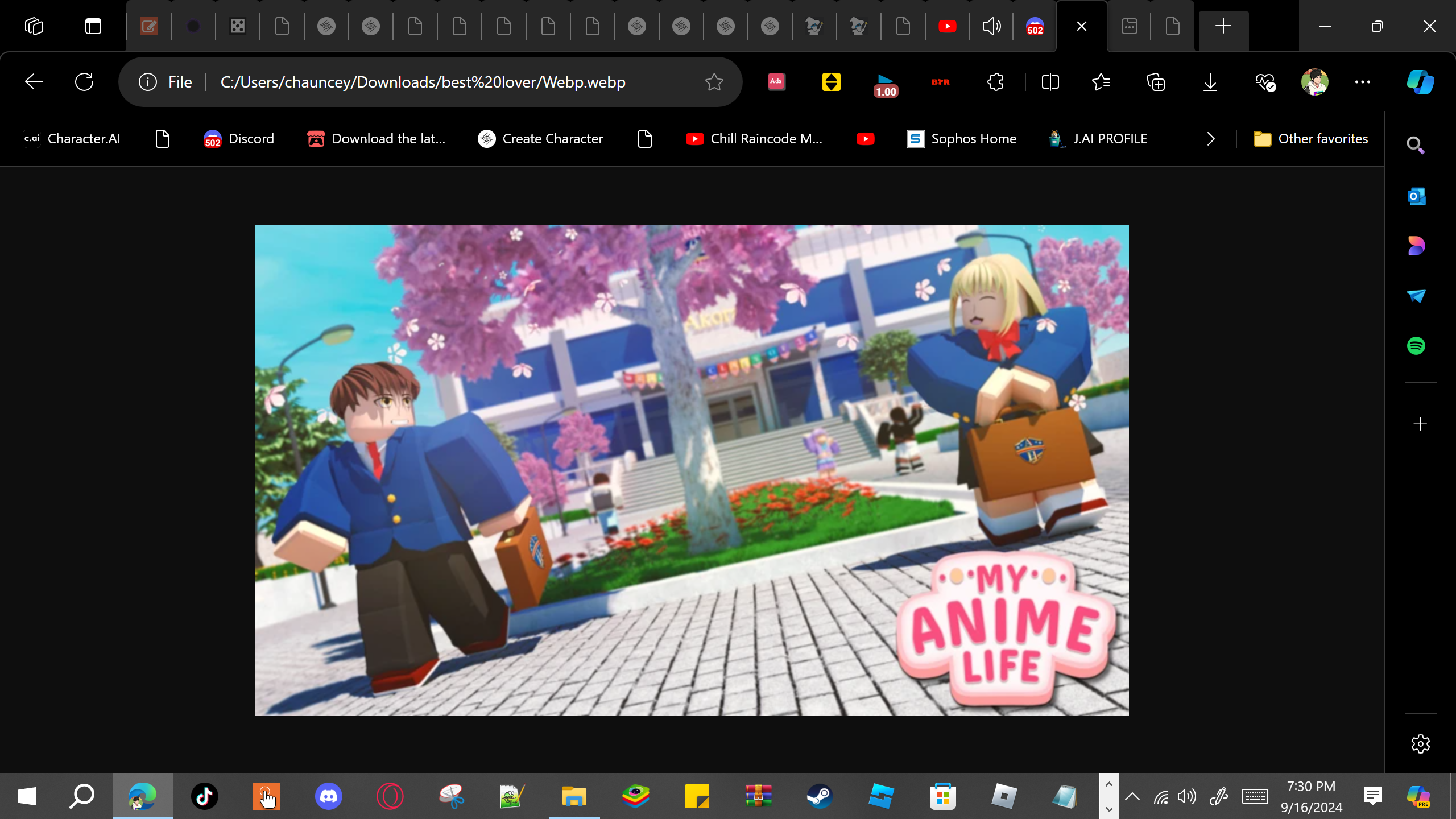Open Character.AI favorites link
Image resolution: width=1456 pixels, height=819 pixels.
72,139
